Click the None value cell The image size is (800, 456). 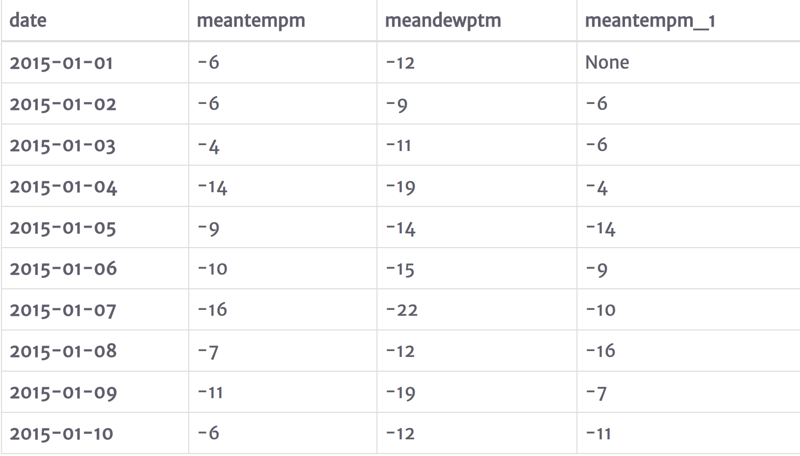[608, 63]
